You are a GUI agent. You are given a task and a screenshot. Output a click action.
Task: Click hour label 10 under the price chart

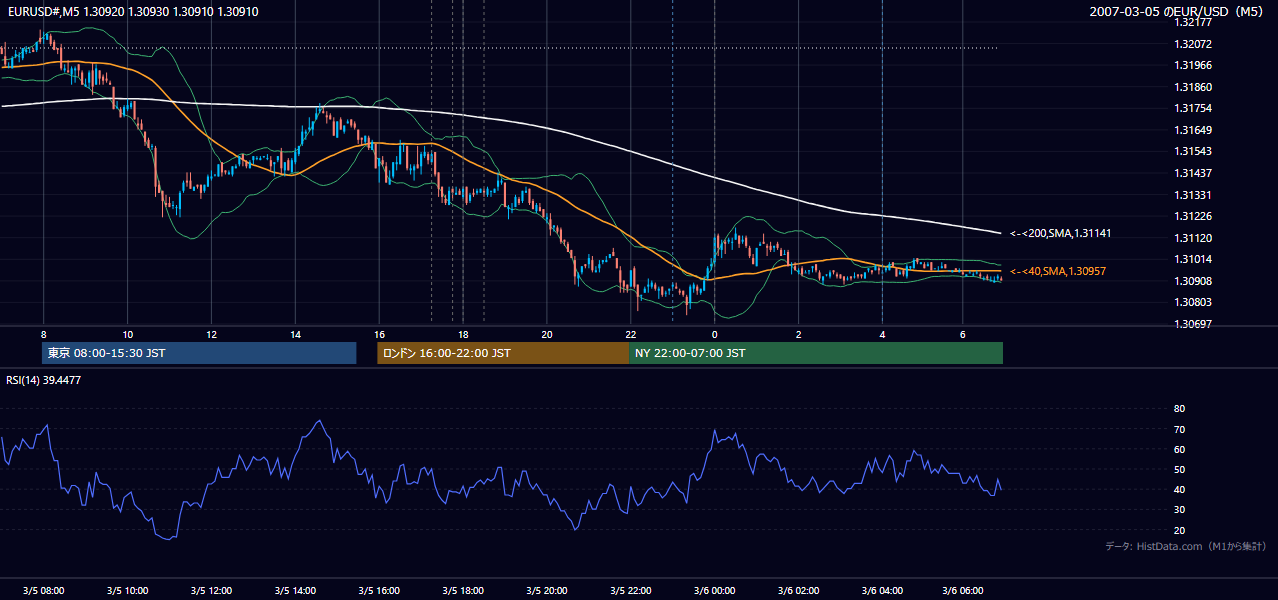click(x=127, y=334)
